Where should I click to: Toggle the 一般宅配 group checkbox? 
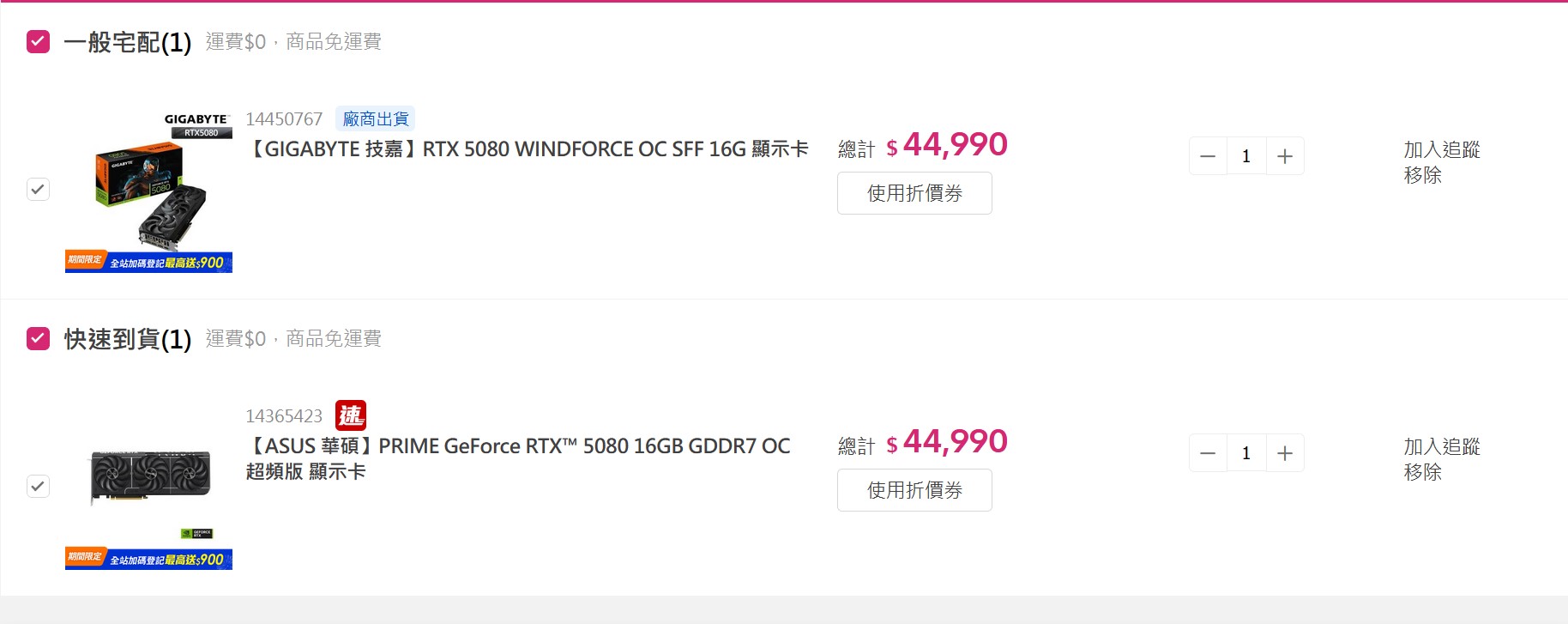point(39,41)
